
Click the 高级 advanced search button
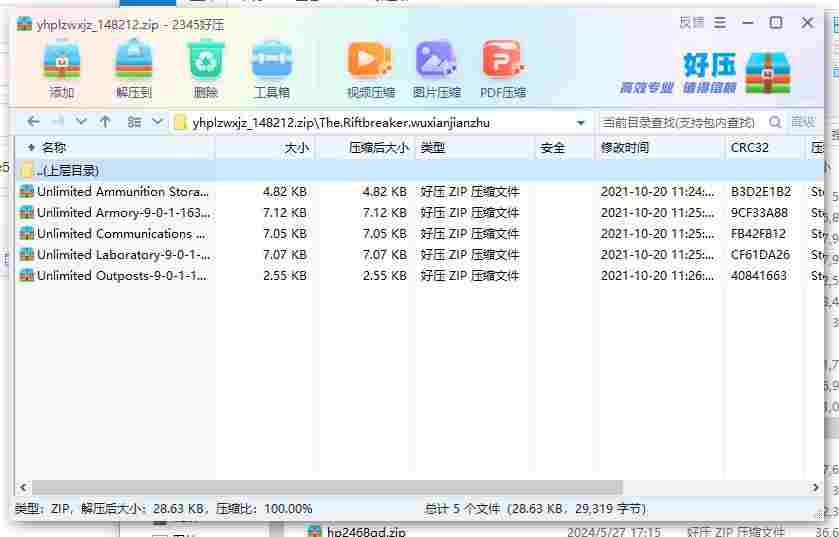pyautogui.click(x=803, y=122)
